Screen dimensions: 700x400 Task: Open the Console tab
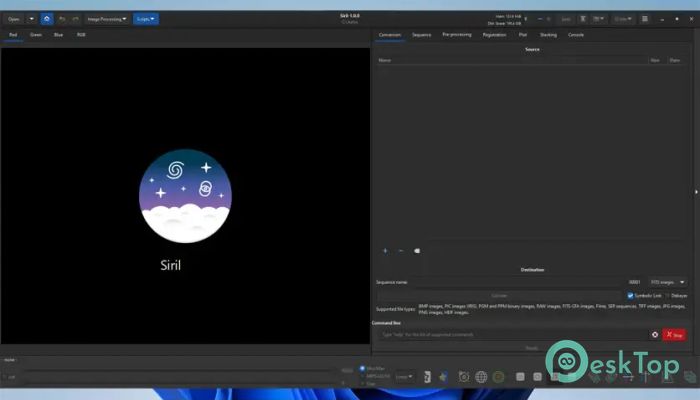point(576,35)
